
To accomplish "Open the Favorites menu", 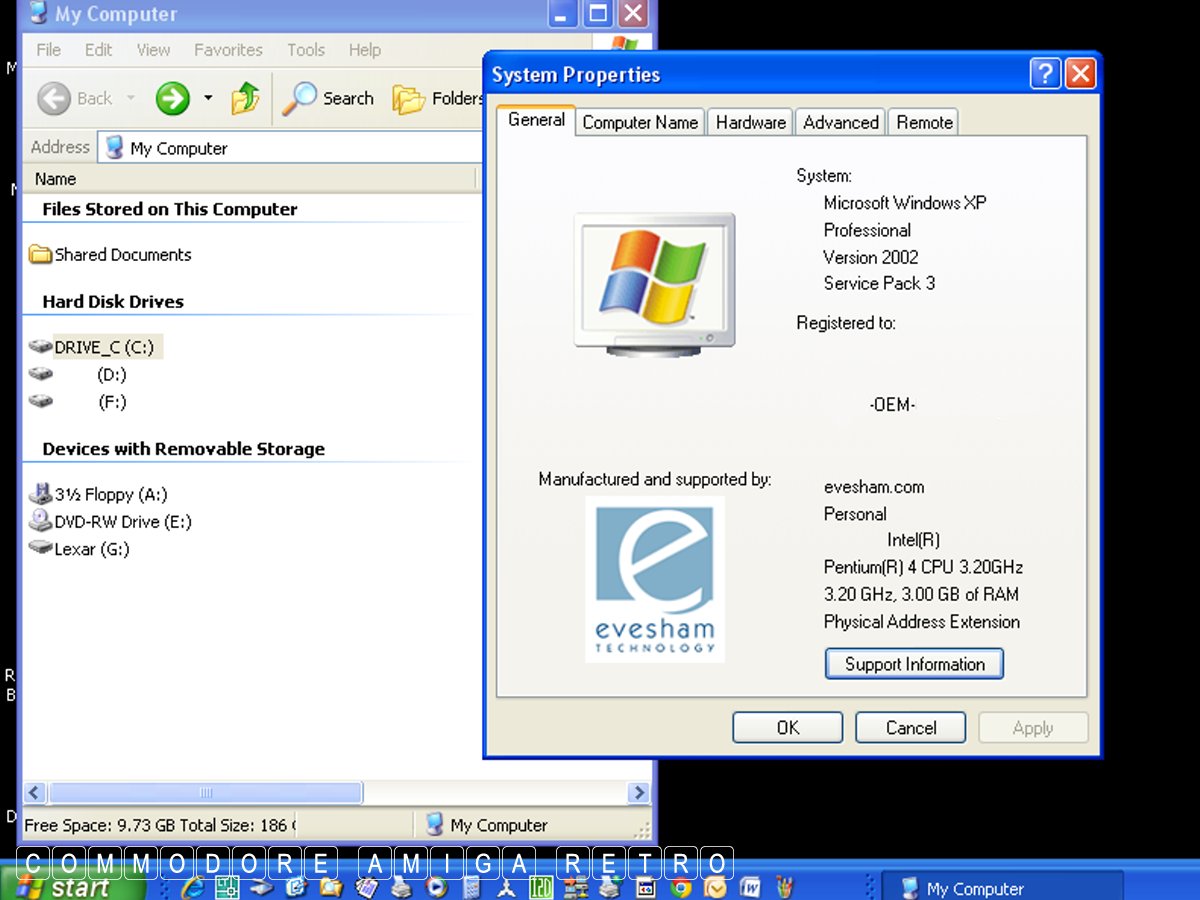I will 228,49.
